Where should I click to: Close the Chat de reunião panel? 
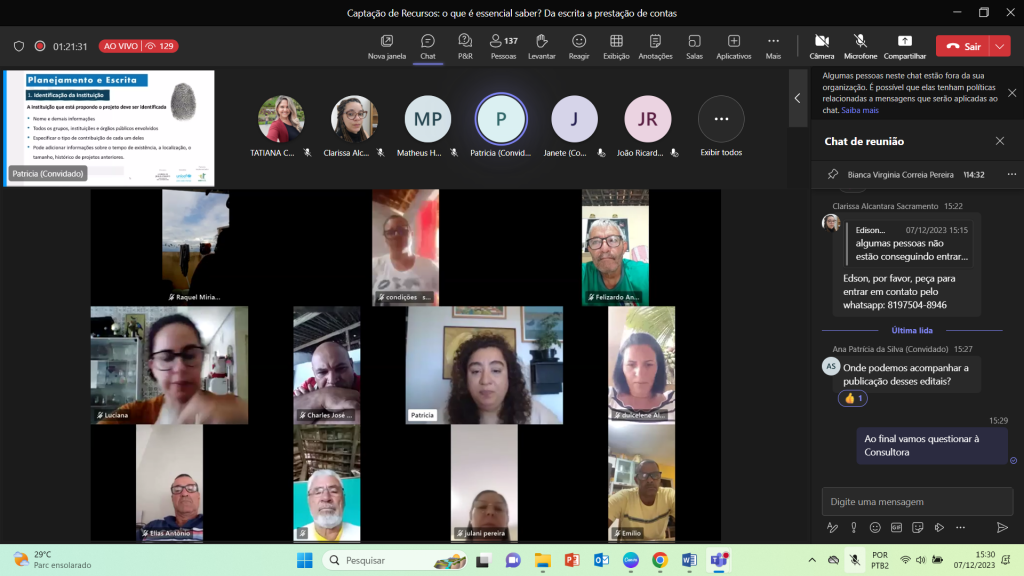pos(1000,141)
